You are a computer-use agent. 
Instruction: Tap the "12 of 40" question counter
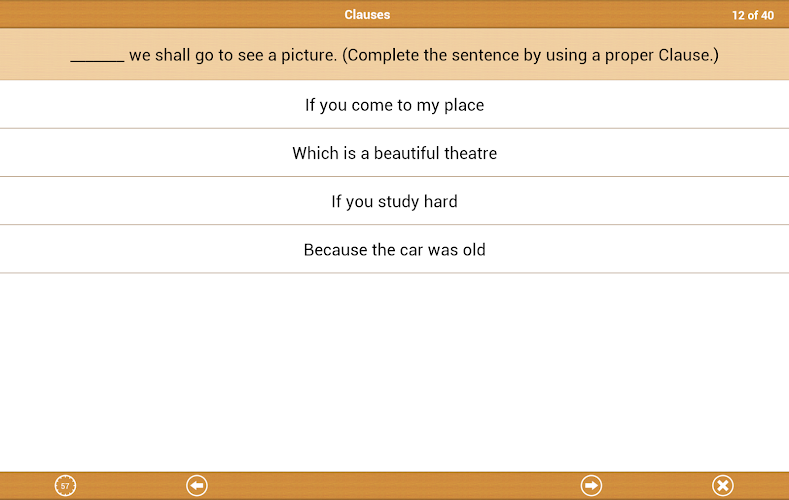(x=752, y=15)
